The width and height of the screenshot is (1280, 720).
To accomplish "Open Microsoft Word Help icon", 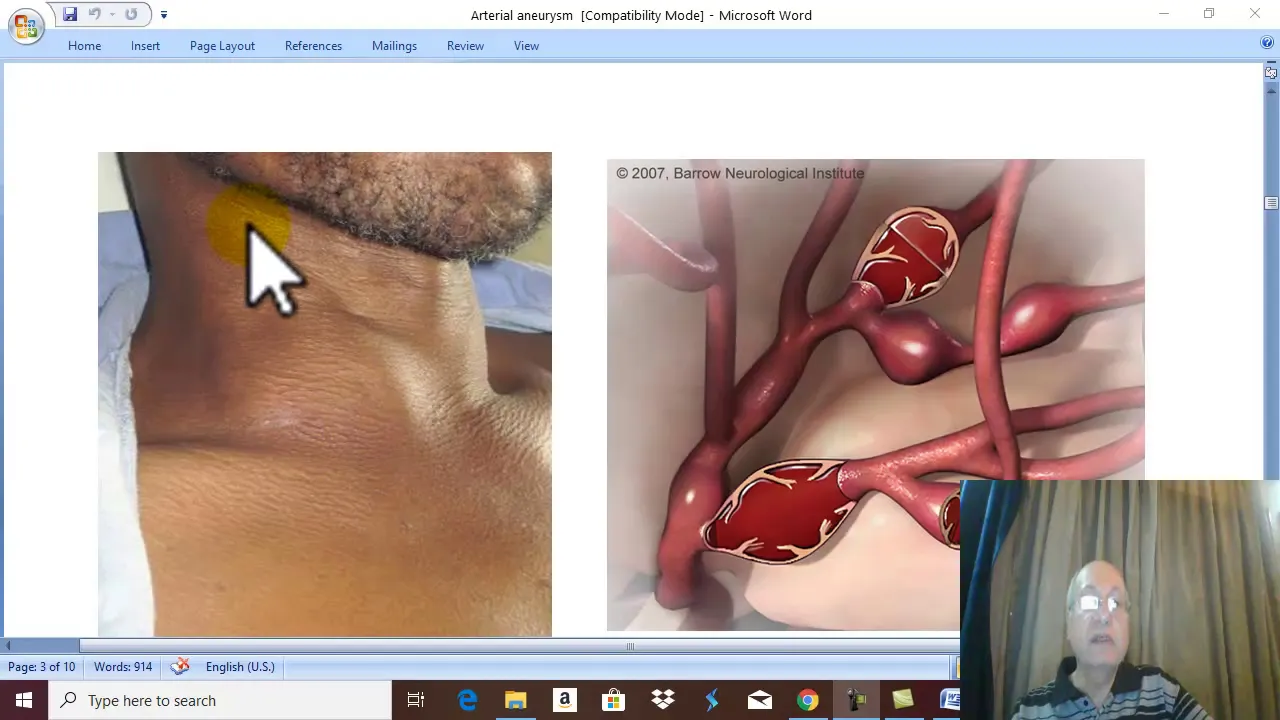I will [1267, 43].
